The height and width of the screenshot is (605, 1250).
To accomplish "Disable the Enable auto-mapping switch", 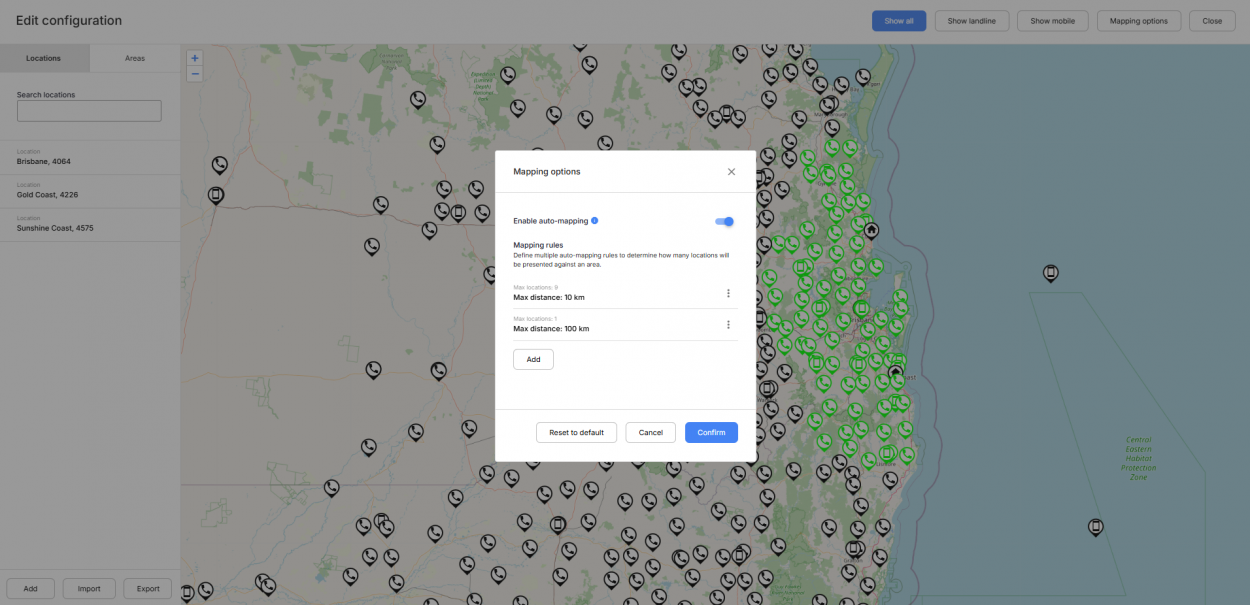I will tap(723, 221).
